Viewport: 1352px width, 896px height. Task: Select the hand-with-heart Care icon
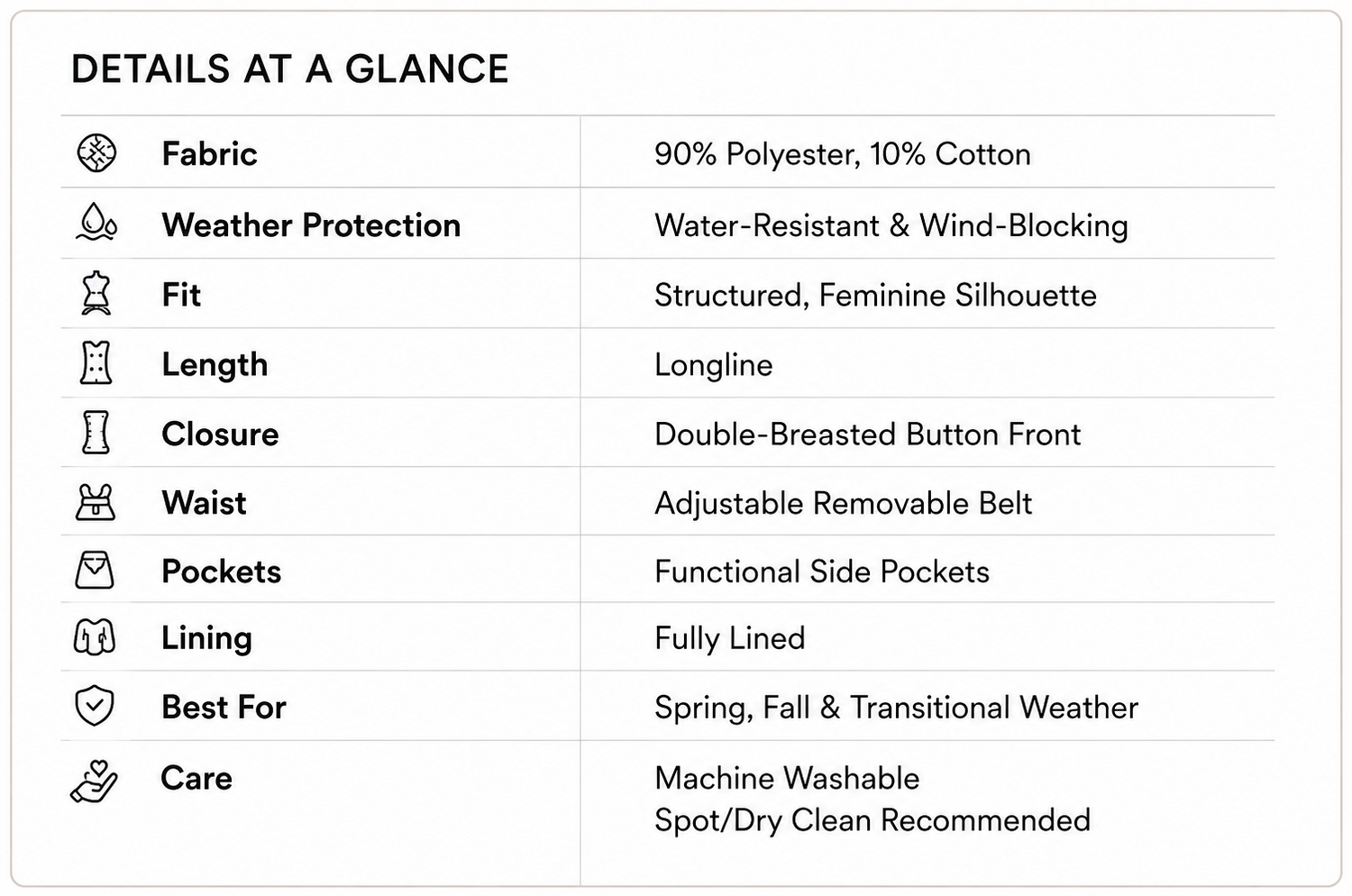(x=95, y=781)
